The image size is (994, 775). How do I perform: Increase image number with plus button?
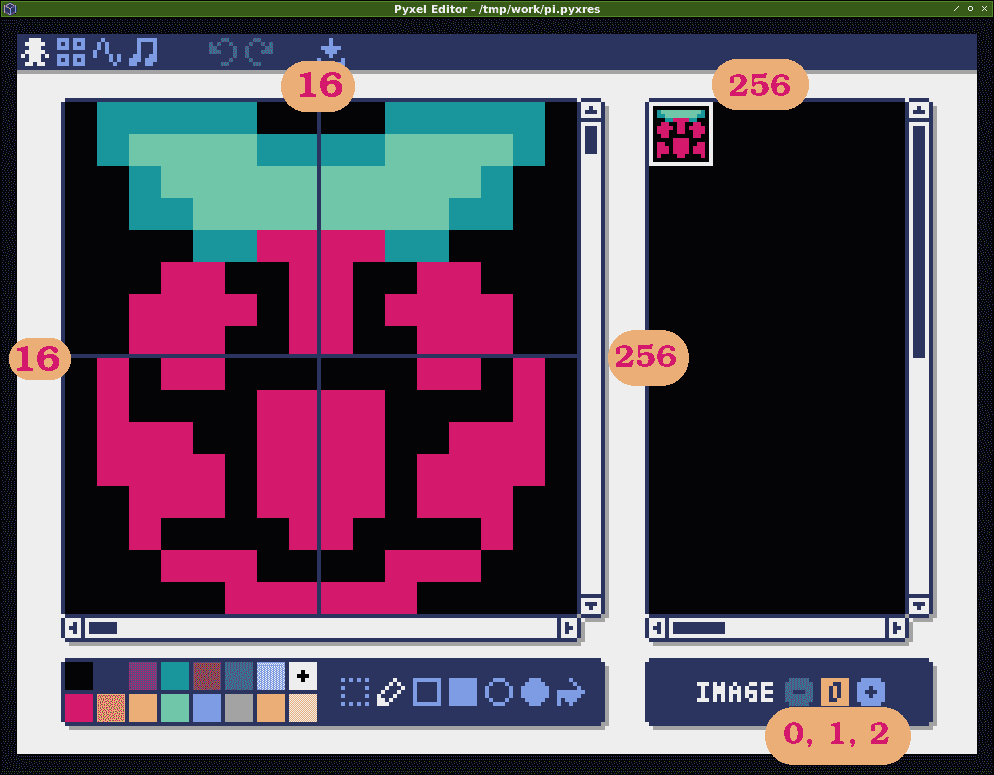871,692
